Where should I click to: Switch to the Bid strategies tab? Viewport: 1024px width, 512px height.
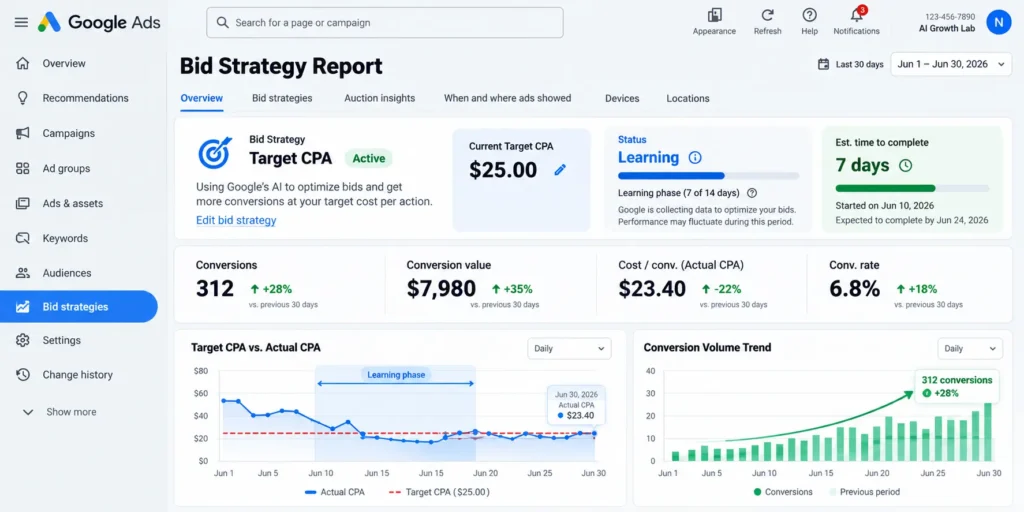282,98
